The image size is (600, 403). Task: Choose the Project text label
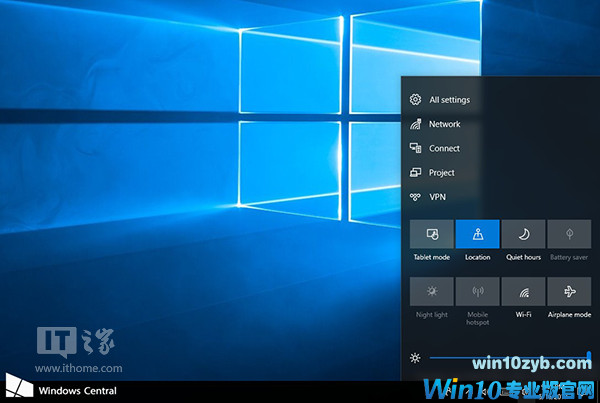(x=442, y=172)
